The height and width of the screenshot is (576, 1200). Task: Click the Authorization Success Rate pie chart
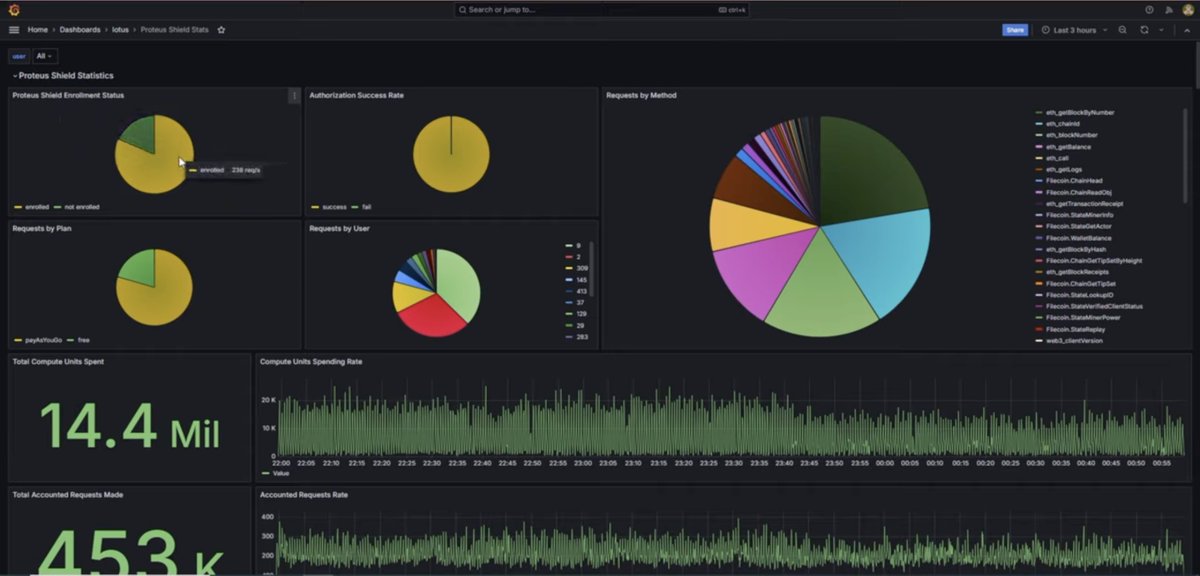coord(451,155)
